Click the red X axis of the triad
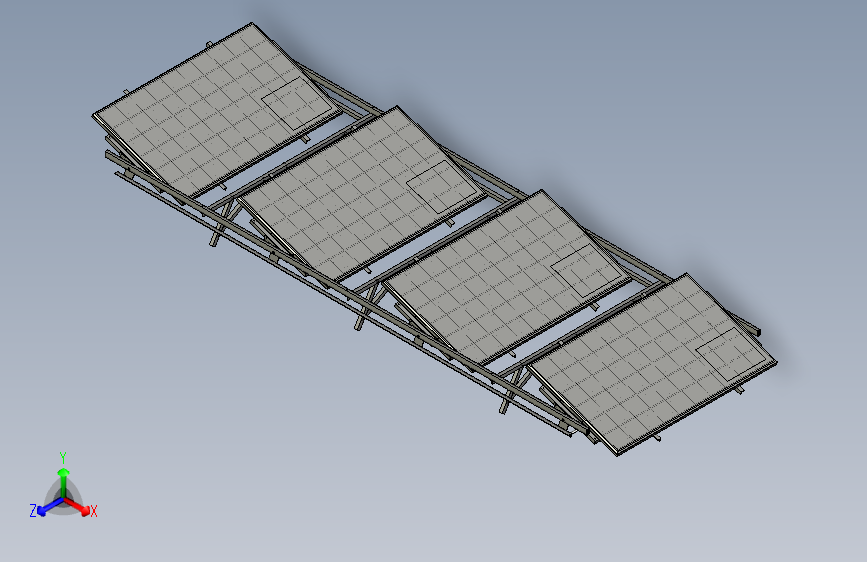867x562 pixels. [76, 506]
